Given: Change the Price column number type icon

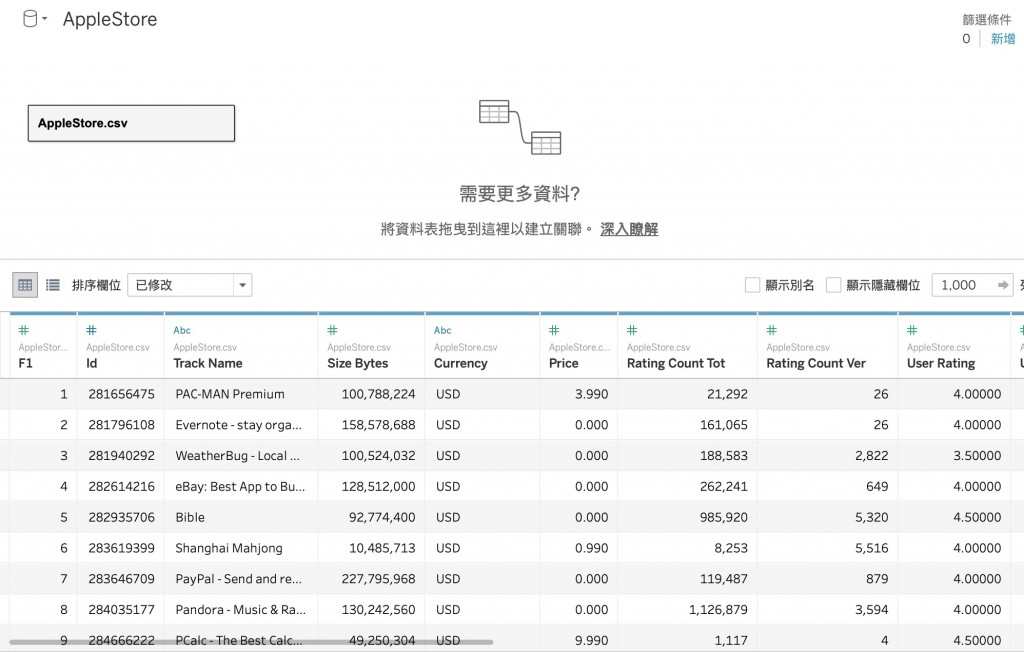Looking at the screenshot, I should tap(554, 330).
